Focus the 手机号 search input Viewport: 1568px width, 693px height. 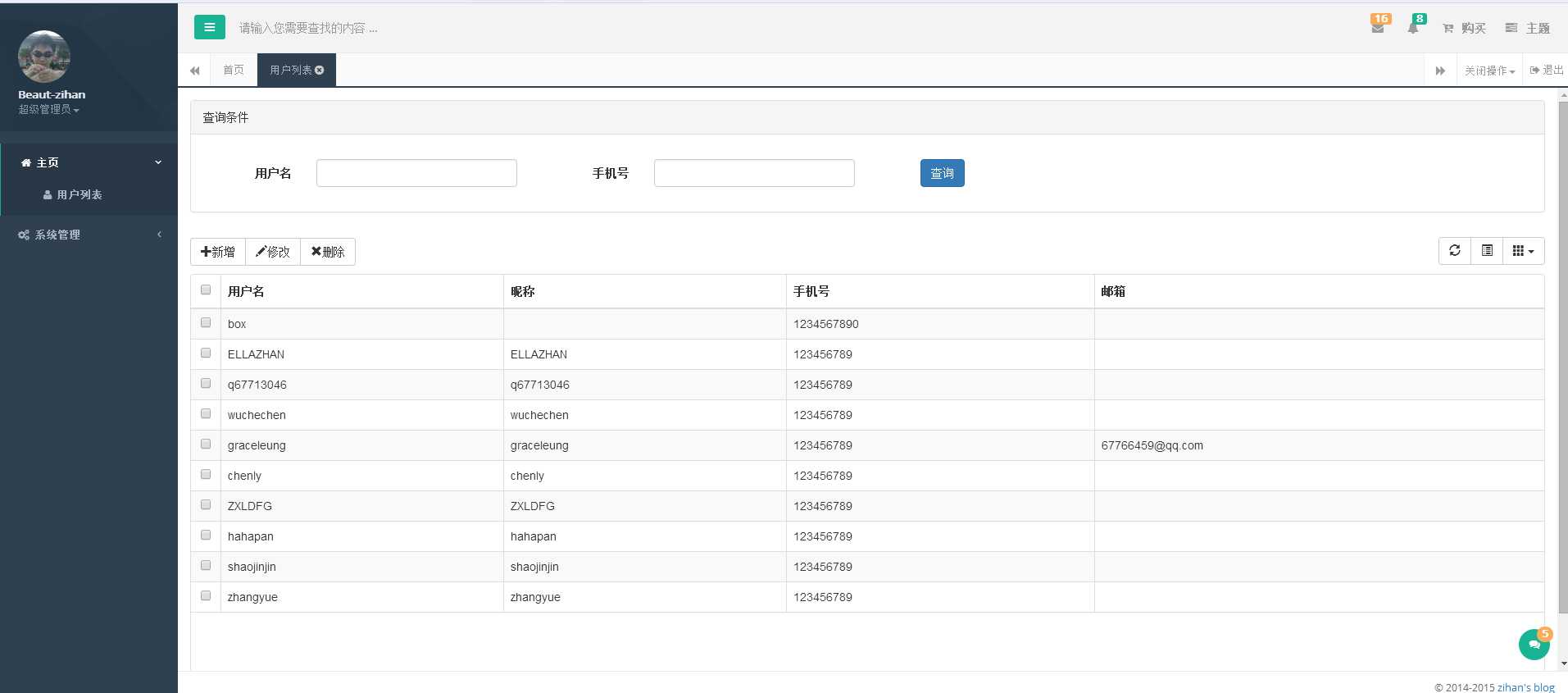tap(754, 173)
